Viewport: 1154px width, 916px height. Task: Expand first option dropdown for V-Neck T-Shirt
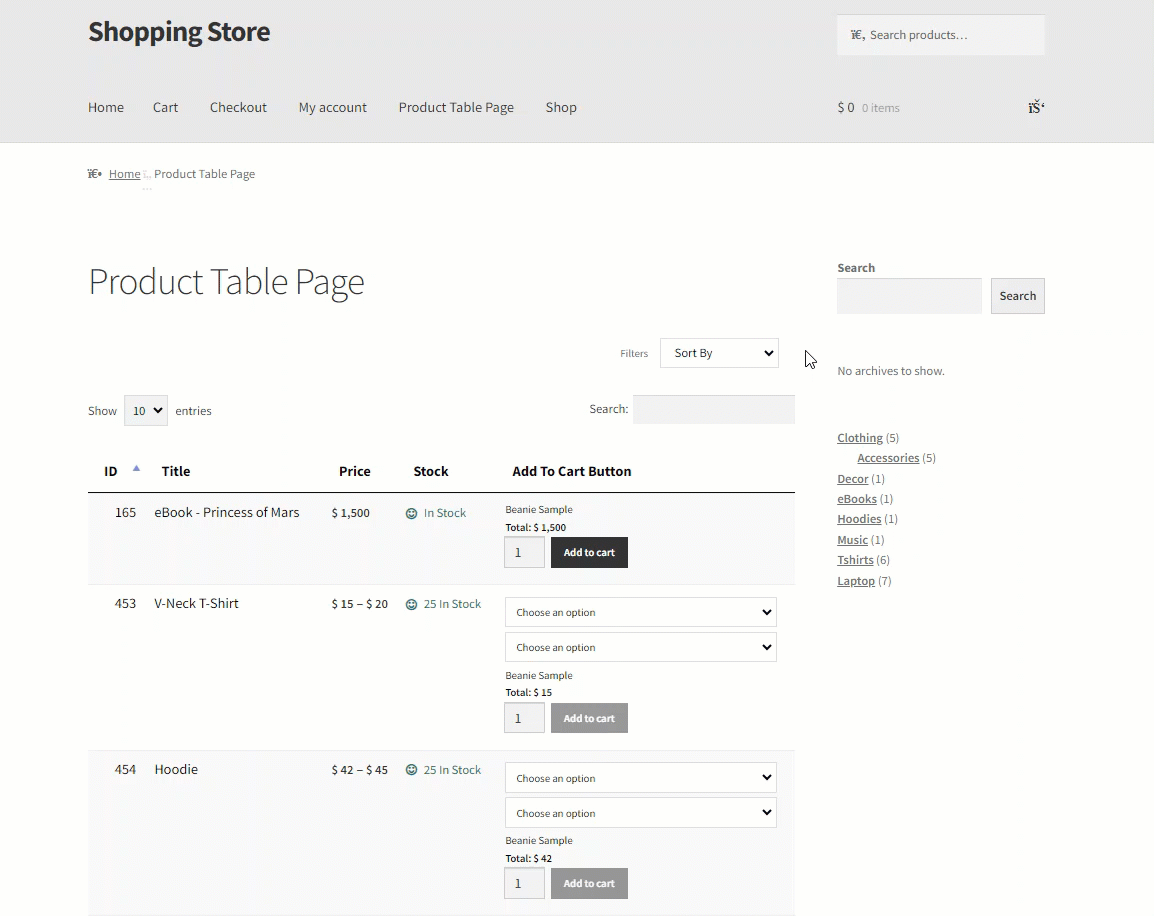coord(640,612)
